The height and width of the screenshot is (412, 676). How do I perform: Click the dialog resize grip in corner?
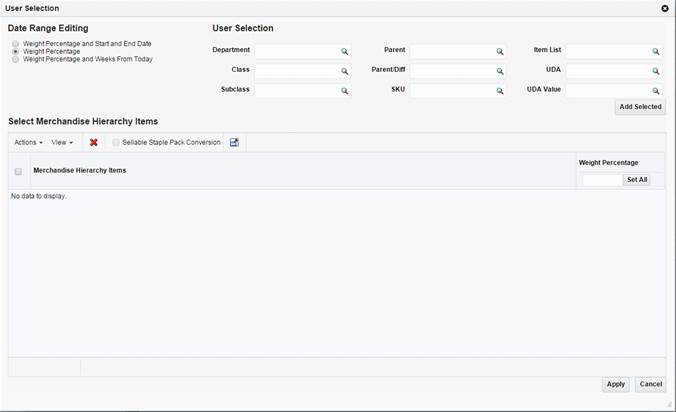[670, 404]
